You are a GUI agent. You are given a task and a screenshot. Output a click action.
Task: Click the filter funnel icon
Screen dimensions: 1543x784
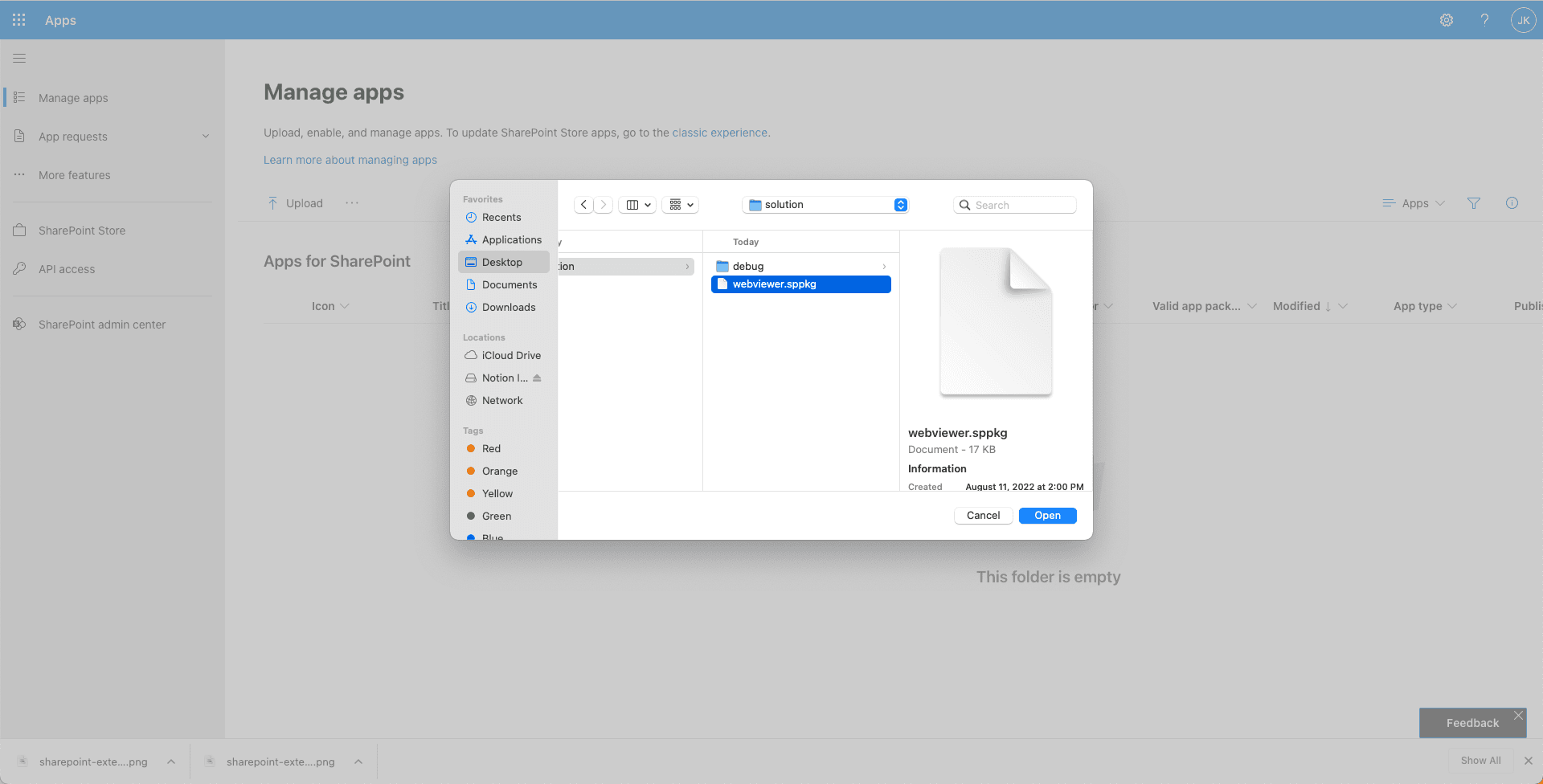tap(1473, 203)
